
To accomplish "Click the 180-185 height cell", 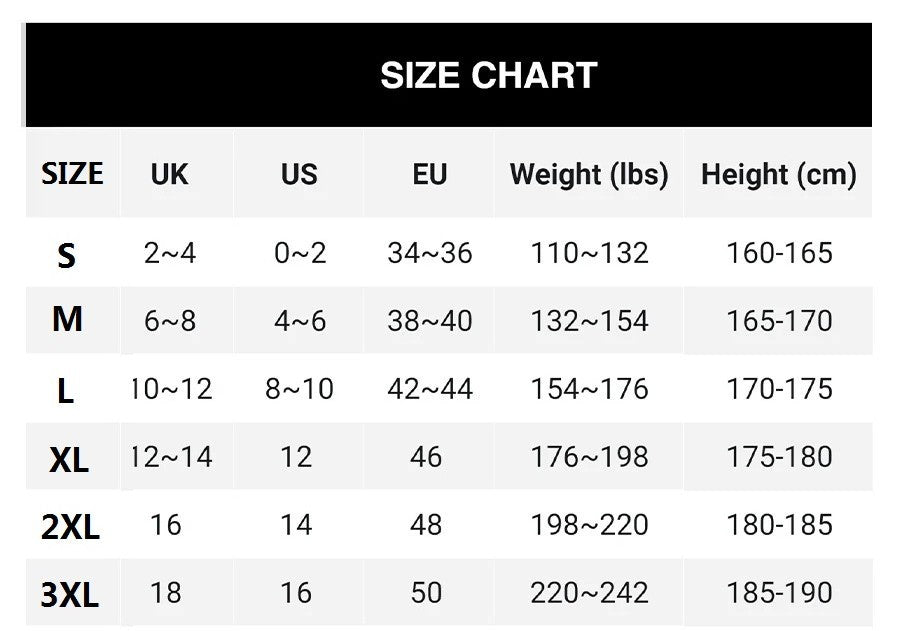I will (779, 525).
